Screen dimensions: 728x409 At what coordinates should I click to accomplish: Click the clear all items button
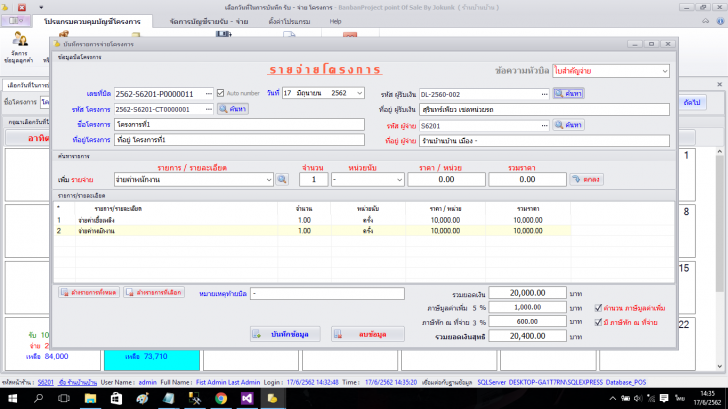(x=89, y=292)
